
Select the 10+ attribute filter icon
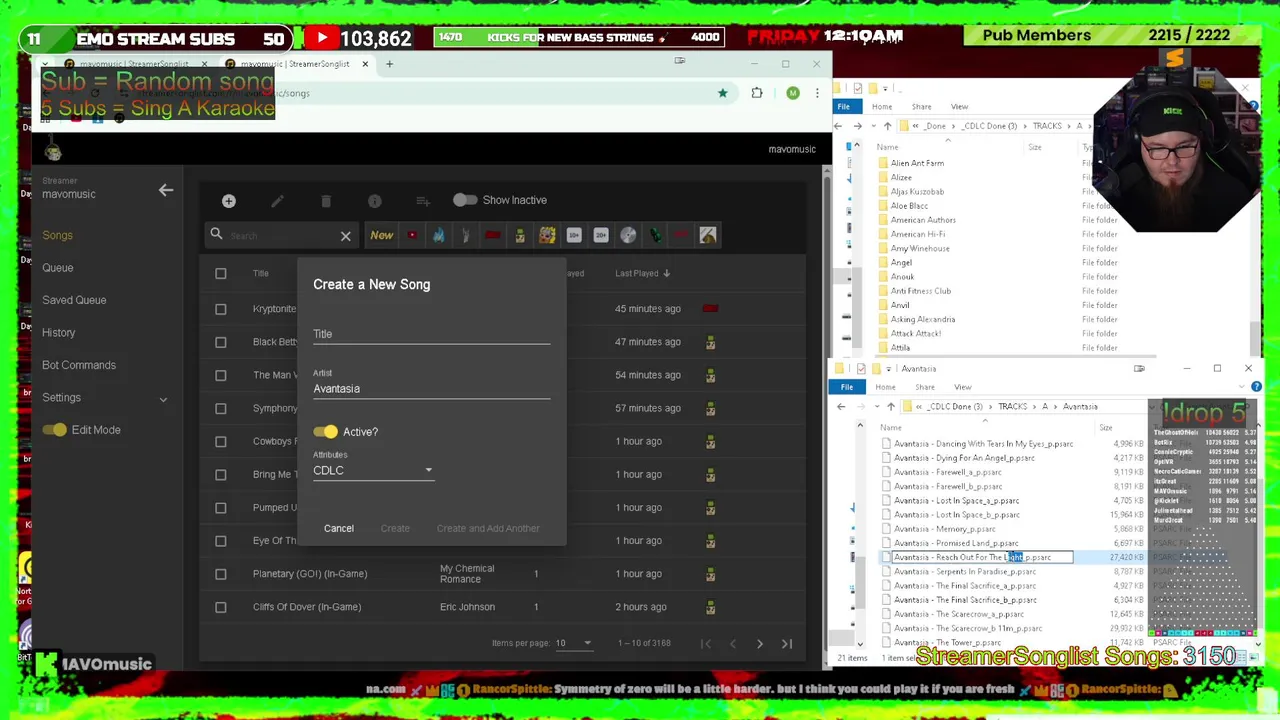pos(574,235)
